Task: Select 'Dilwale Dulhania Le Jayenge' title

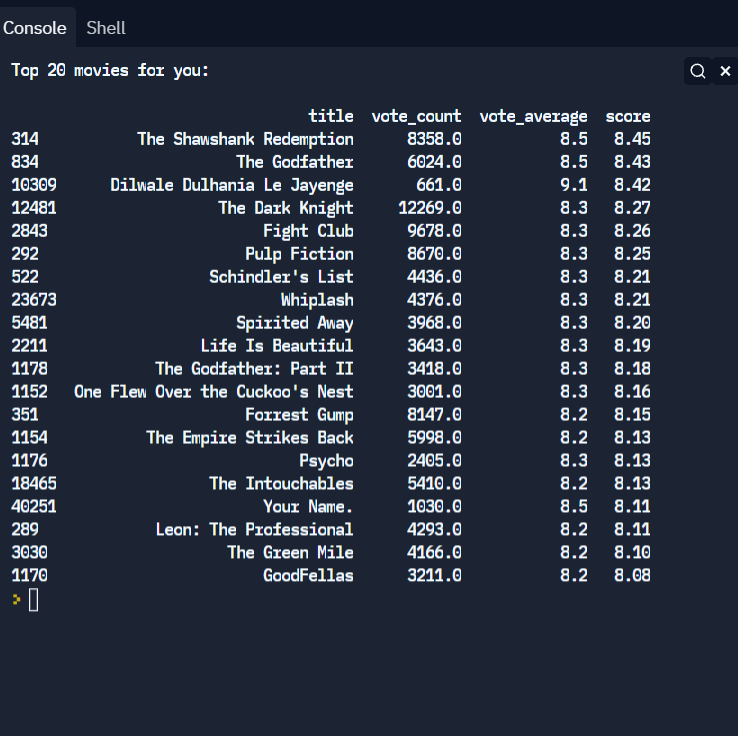Action: click(x=232, y=185)
